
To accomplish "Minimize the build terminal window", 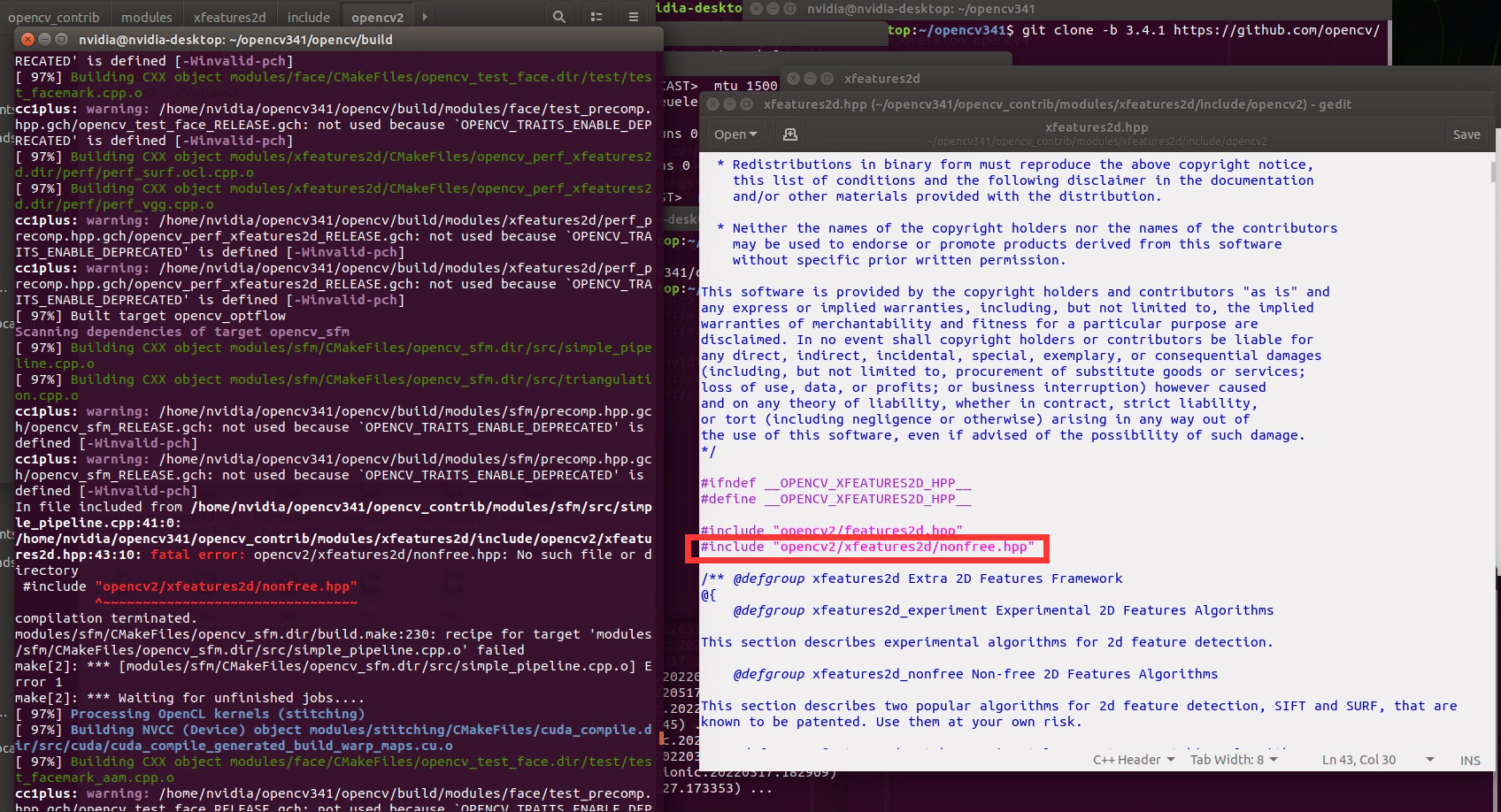I will pyautogui.click(x=46, y=39).
